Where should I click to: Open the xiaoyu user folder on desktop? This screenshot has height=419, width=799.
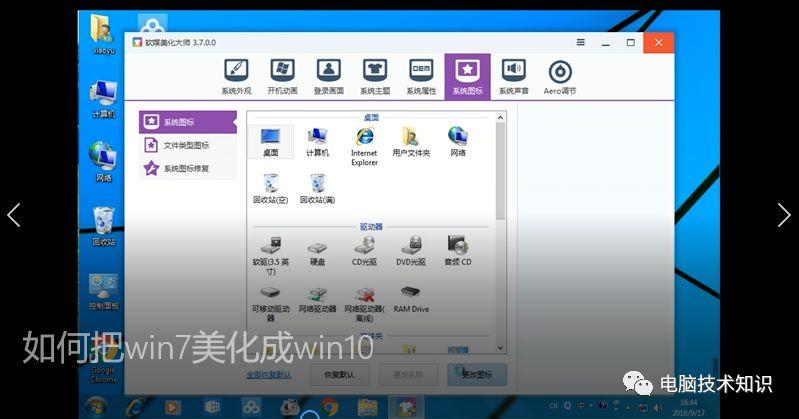tap(103, 35)
